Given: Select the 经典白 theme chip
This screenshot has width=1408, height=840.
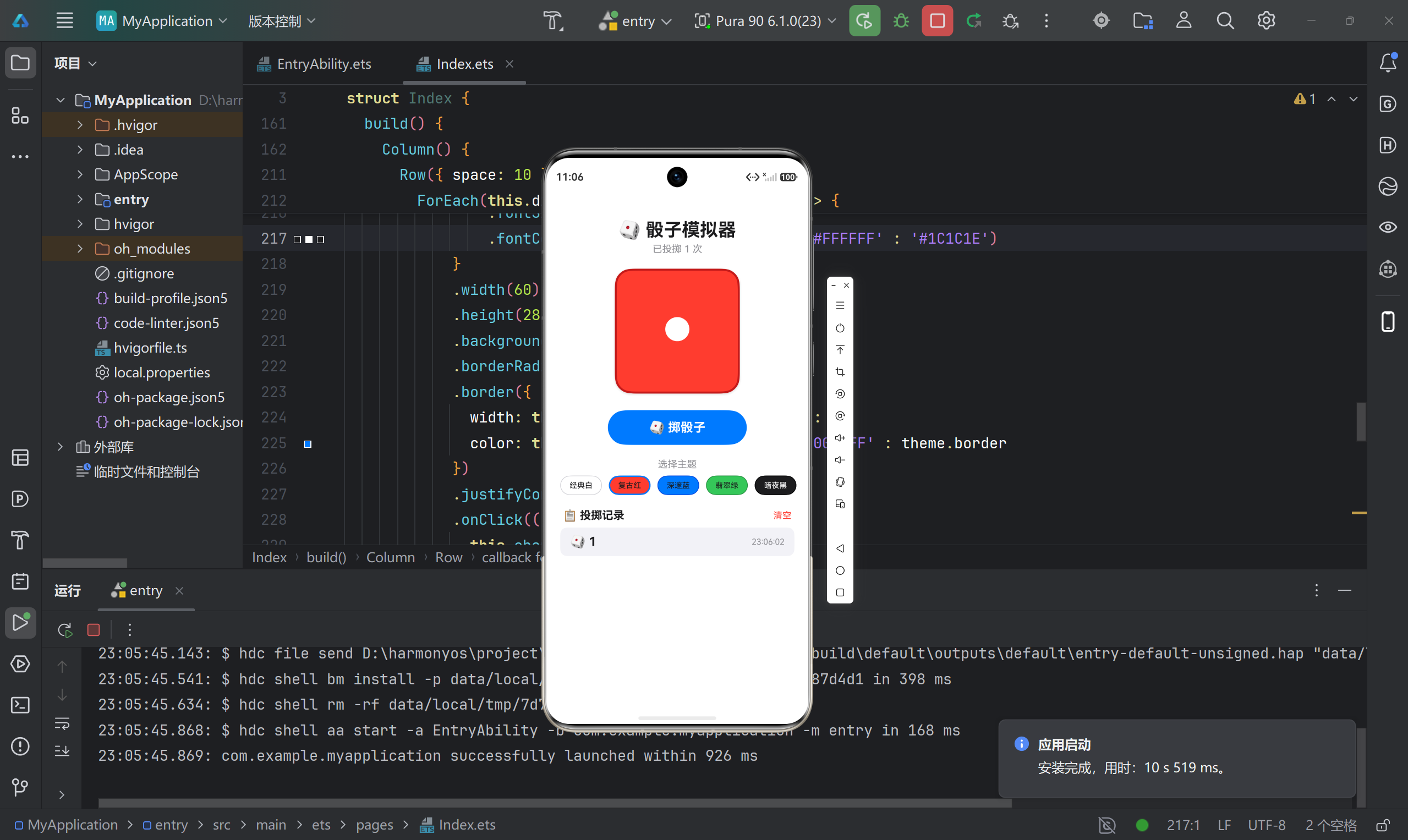Looking at the screenshot, I should 580,485.
